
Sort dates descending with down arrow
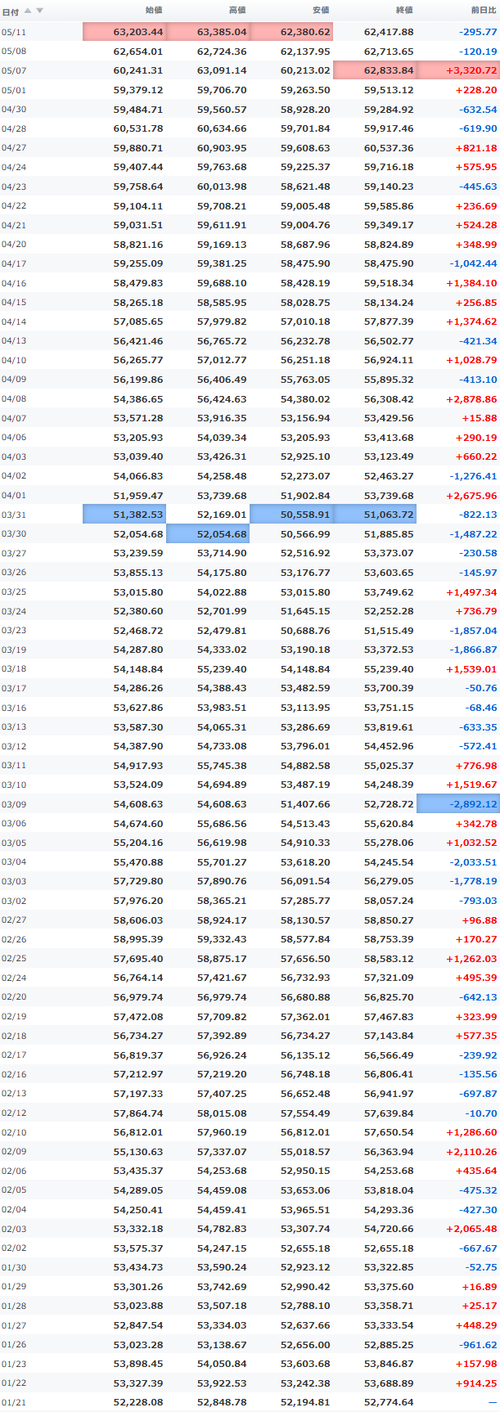point(40,10)
